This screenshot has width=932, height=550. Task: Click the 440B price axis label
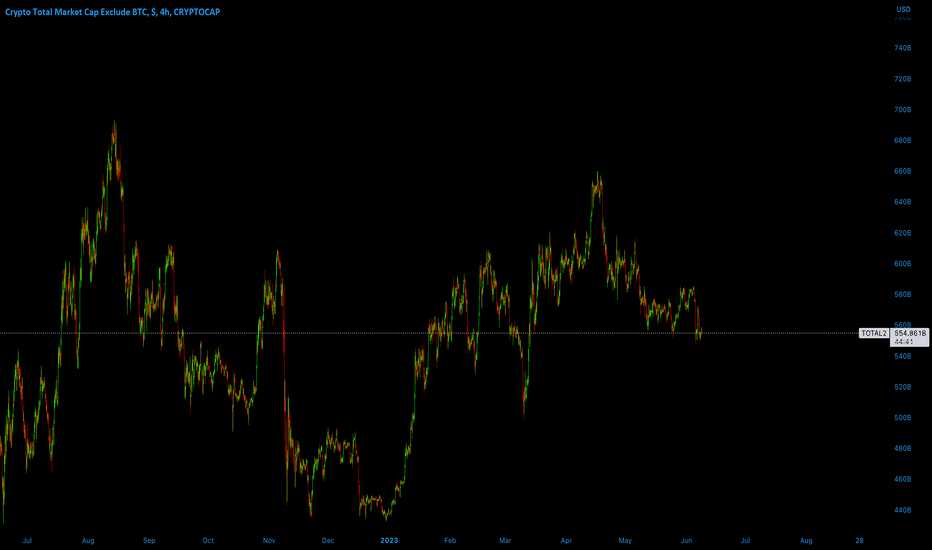coord(902,510)
